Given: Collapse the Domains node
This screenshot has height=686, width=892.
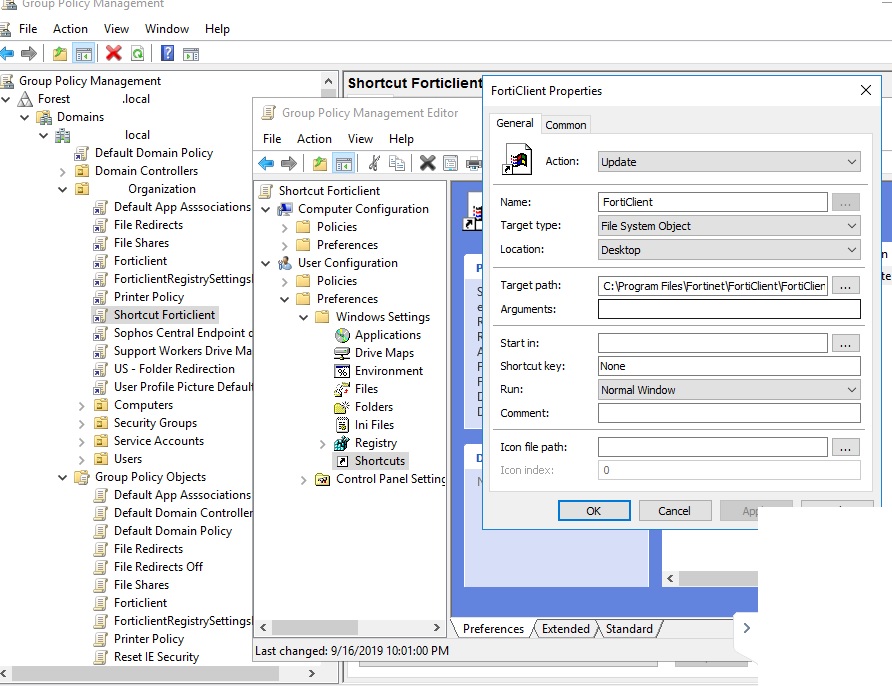Looking at the screenshot, I should [24, 118].
